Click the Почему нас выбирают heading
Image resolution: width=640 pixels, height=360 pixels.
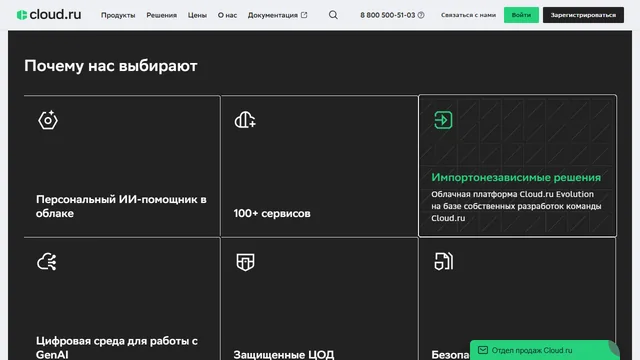point(111,66)
